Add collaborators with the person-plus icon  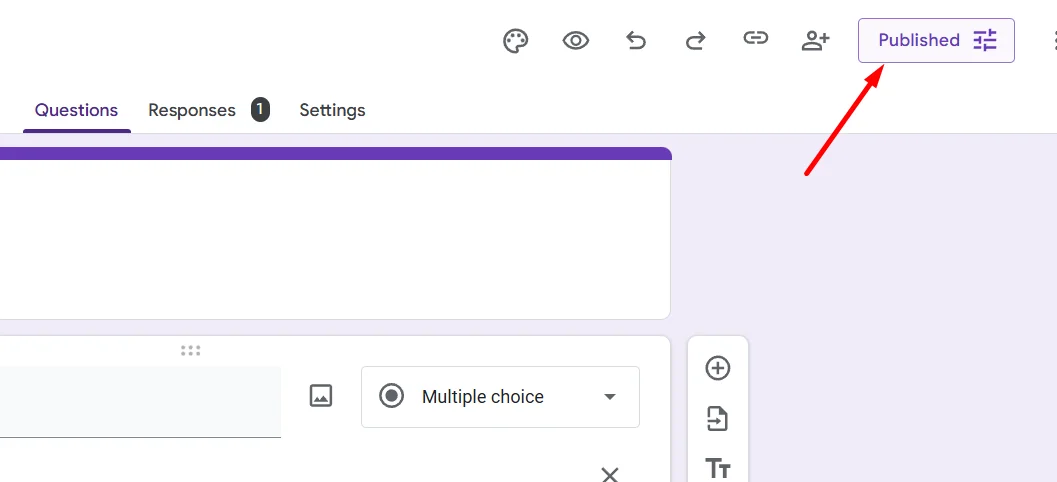pos(816,41)
